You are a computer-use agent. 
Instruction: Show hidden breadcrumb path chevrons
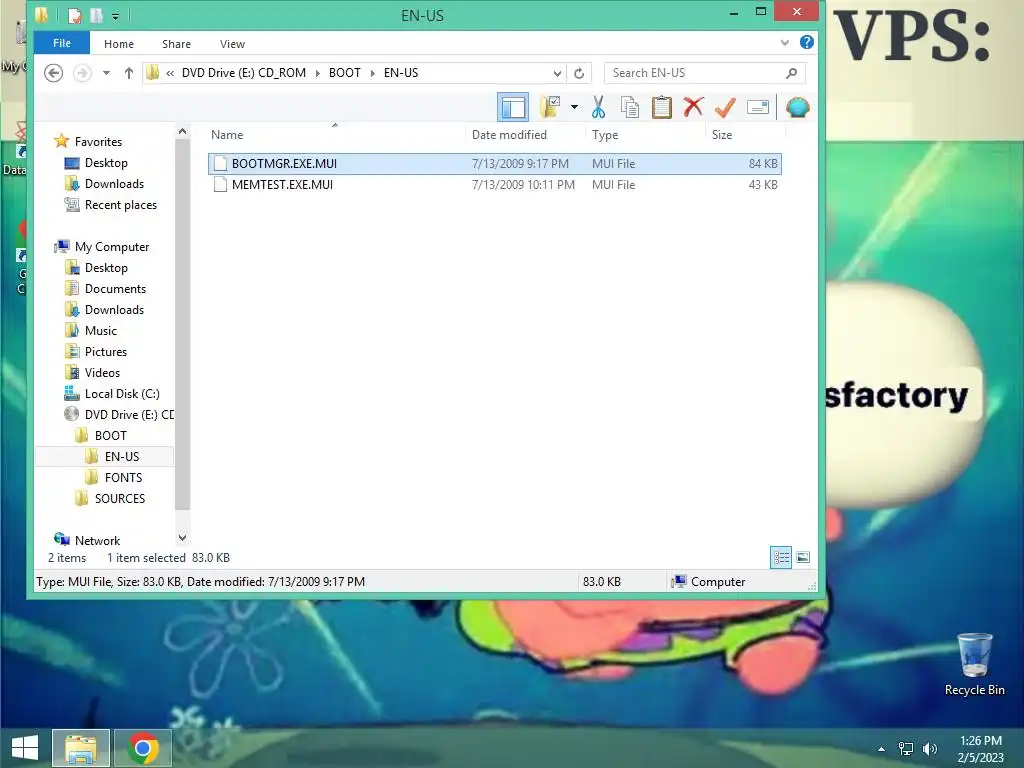(x=170, y=73)
